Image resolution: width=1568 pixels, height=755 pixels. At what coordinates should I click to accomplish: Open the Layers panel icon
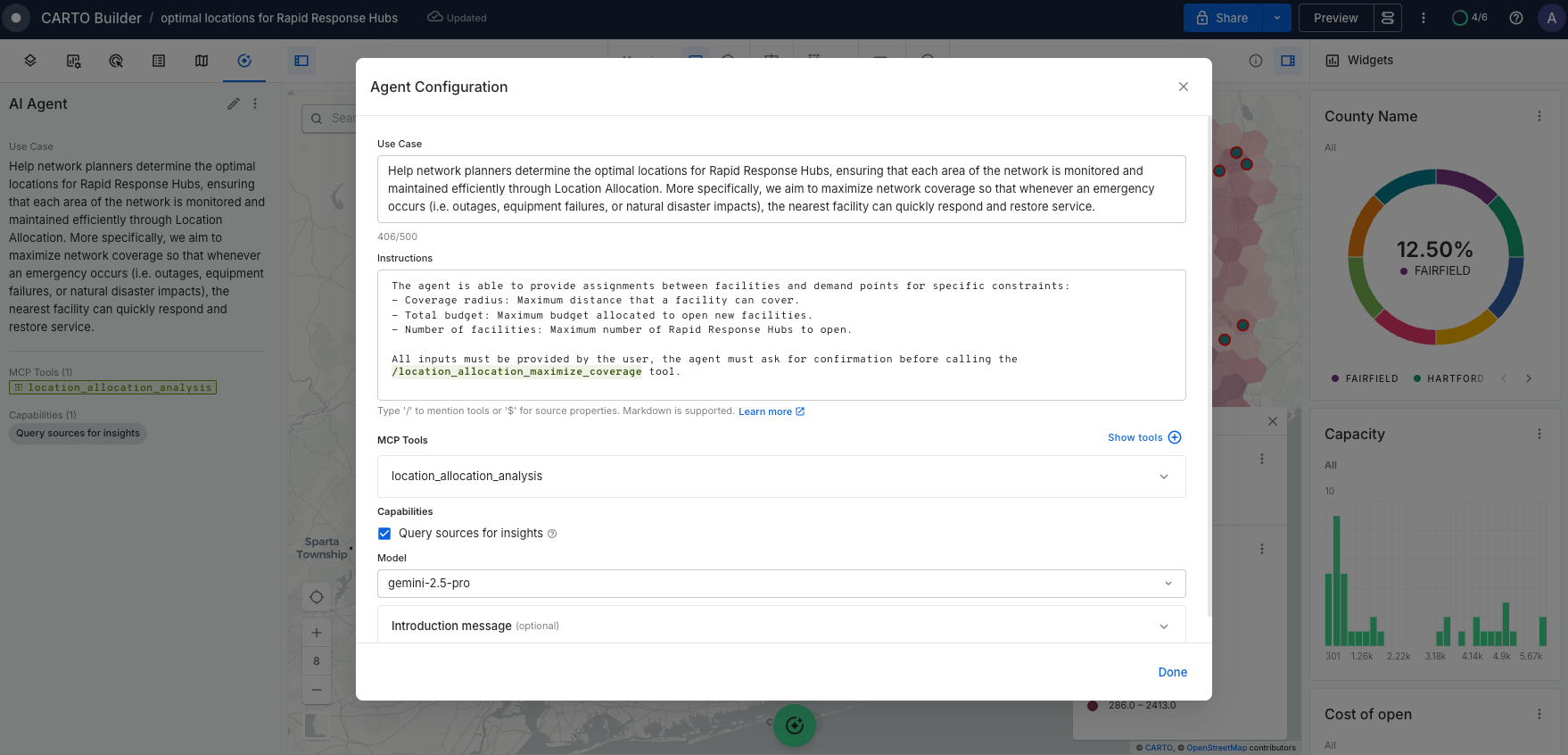[x=30, y=61]
